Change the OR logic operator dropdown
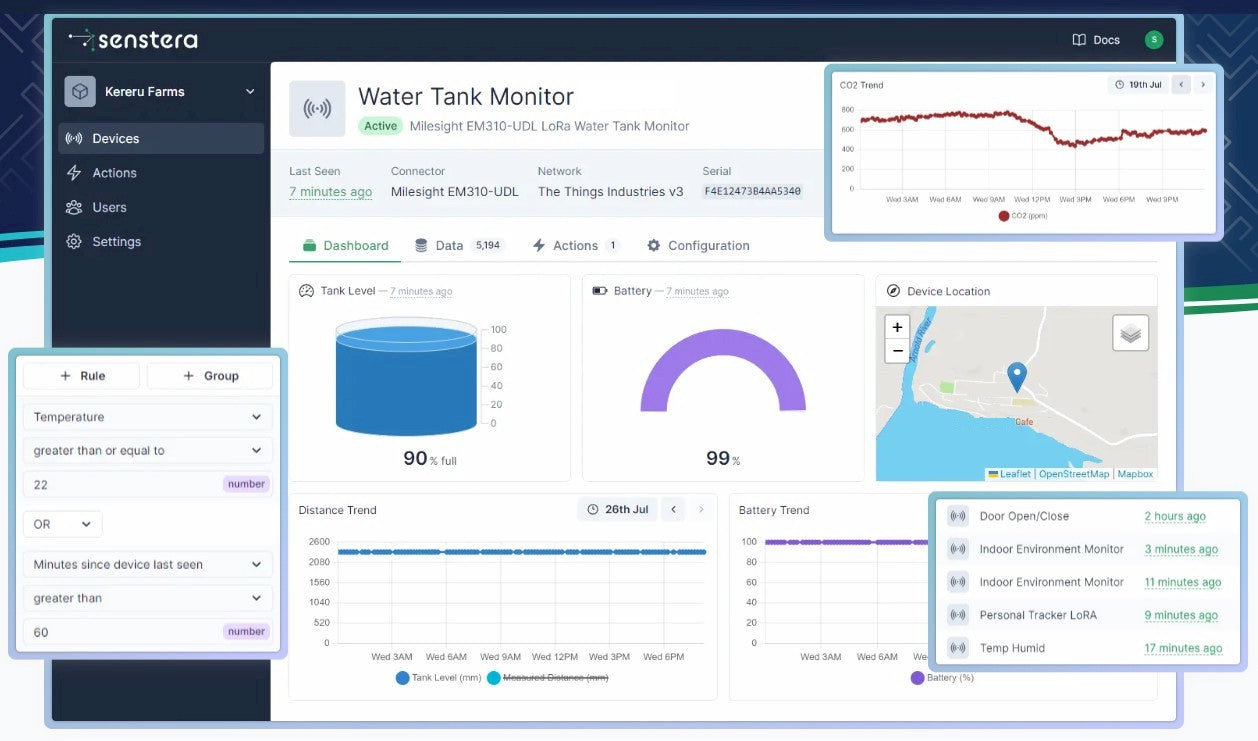The width and height of the screenshot is (1258, 741). click(62, 524)
